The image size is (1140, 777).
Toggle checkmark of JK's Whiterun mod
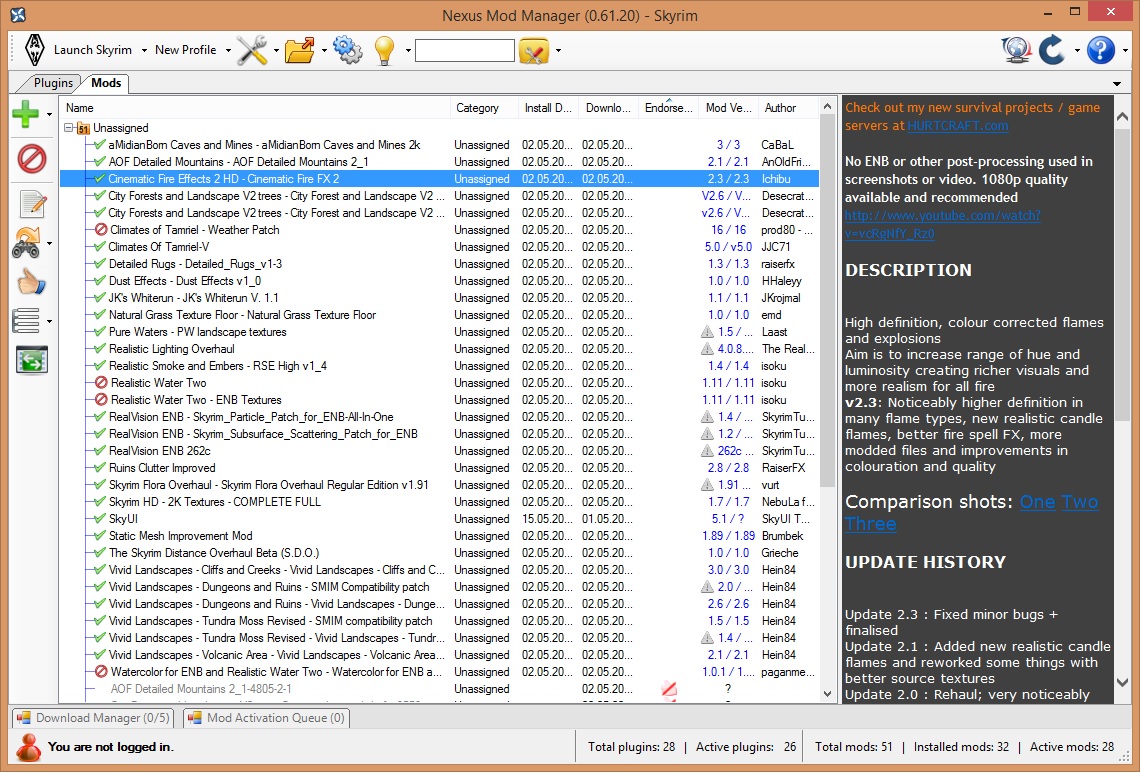click(100, 298)
